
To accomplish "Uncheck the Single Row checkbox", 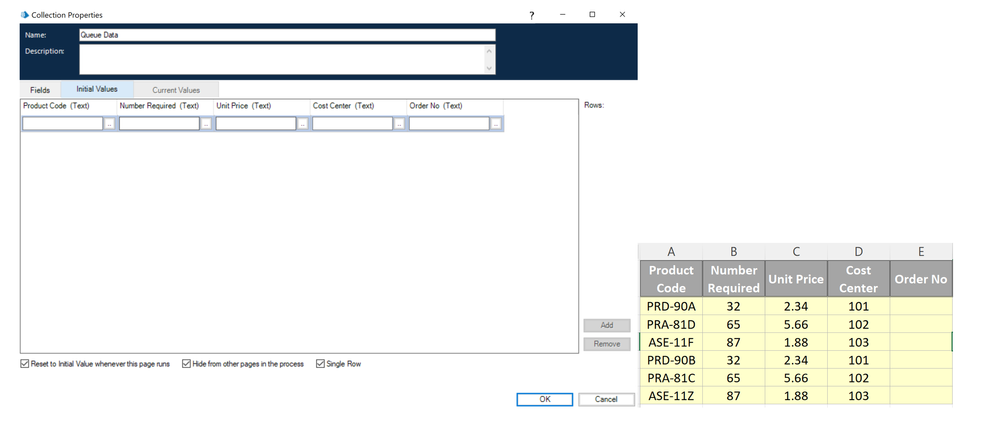I will 320,364.
